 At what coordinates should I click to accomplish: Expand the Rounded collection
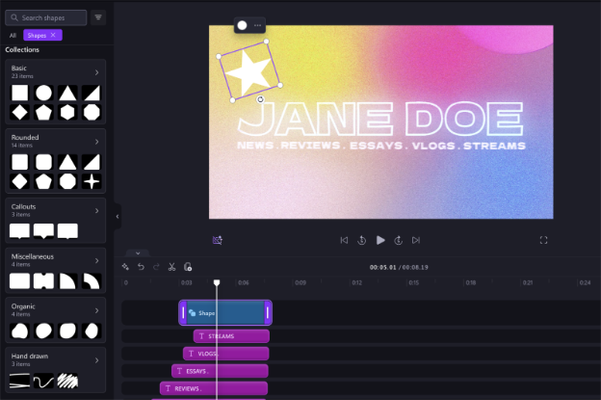[97, 142]
